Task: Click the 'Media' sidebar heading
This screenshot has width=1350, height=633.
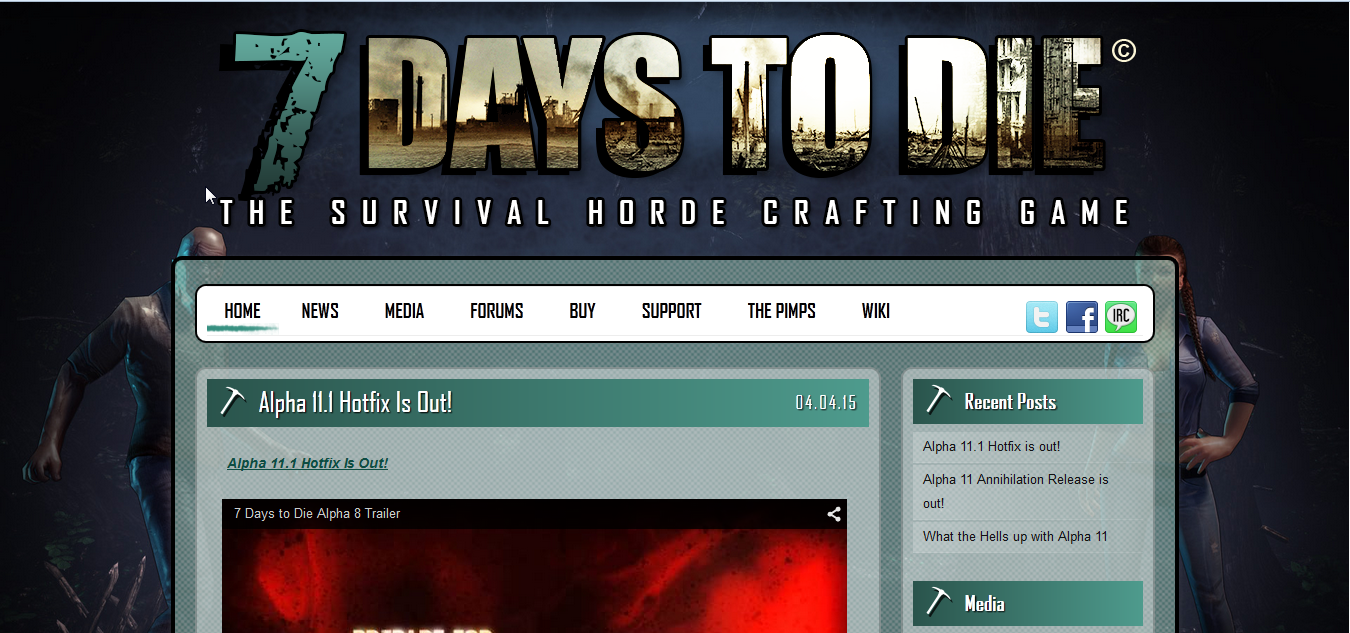Action: click(x=984, y=603)
